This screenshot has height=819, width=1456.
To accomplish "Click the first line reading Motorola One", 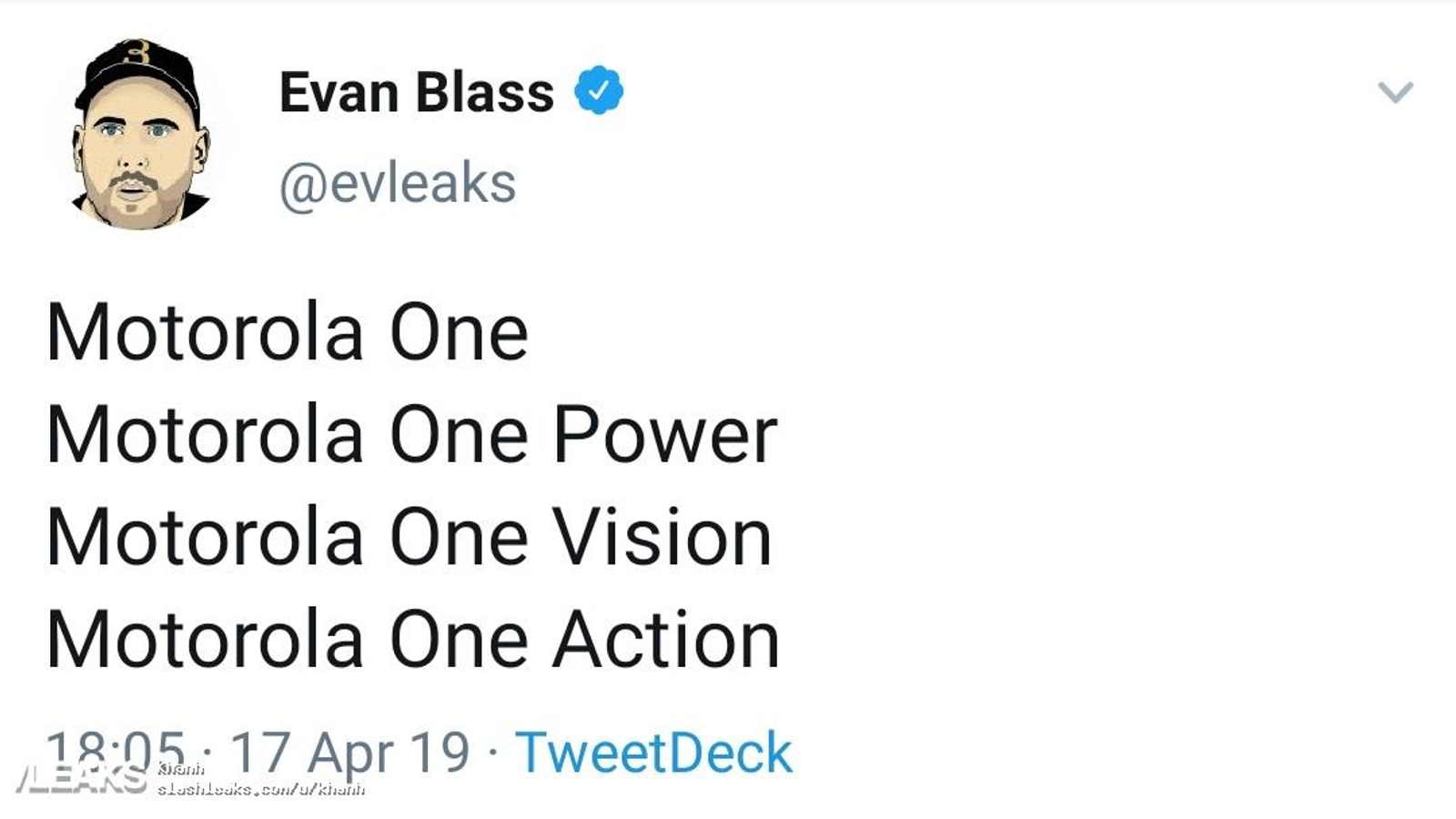I will click(x=287, y=332).
